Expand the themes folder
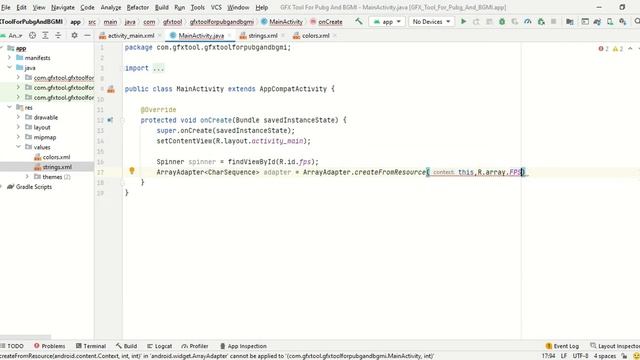 tap(27, 177)
